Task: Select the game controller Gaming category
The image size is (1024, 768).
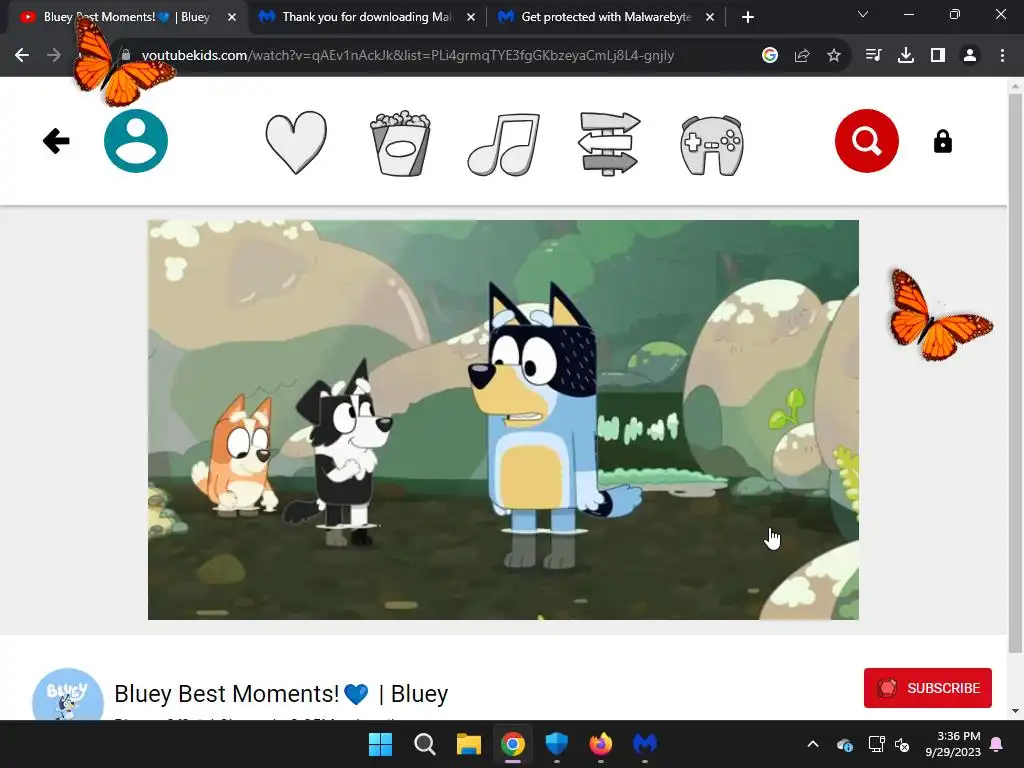Action: click(x=712, y=145)
